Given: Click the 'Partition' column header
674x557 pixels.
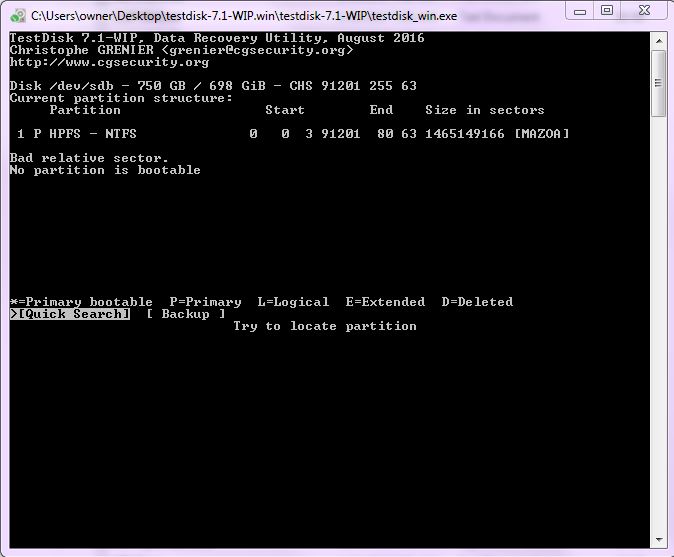Looking at the screenshot, I should [x=85, y=110].
